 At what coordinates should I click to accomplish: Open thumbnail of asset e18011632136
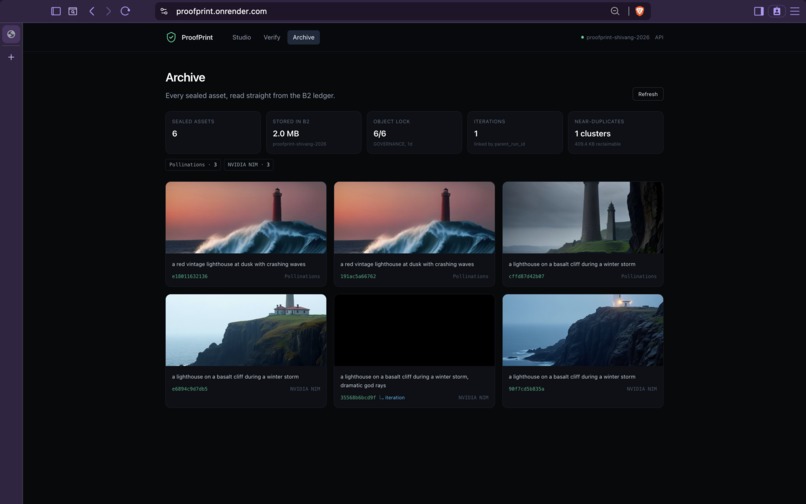click(246, 218)
